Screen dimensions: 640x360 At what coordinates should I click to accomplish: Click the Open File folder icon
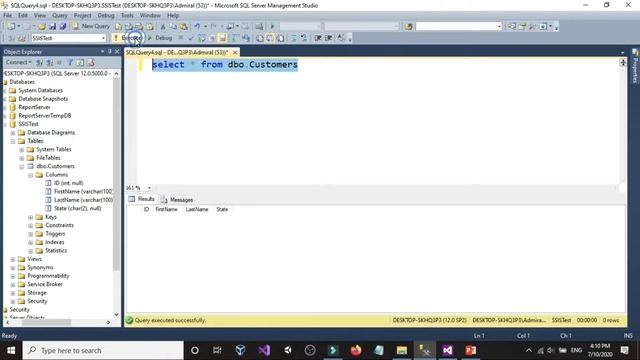tap(42, 26)
